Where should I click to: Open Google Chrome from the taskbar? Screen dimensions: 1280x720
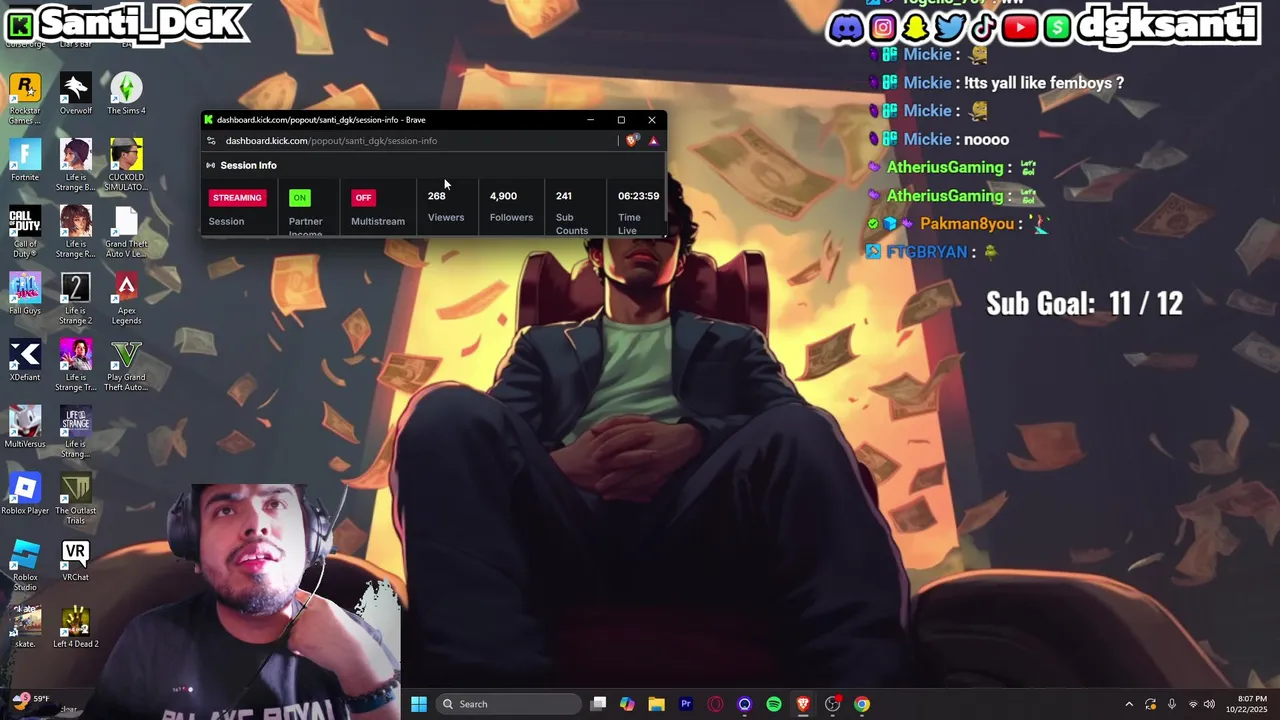(x=862, y=704)
